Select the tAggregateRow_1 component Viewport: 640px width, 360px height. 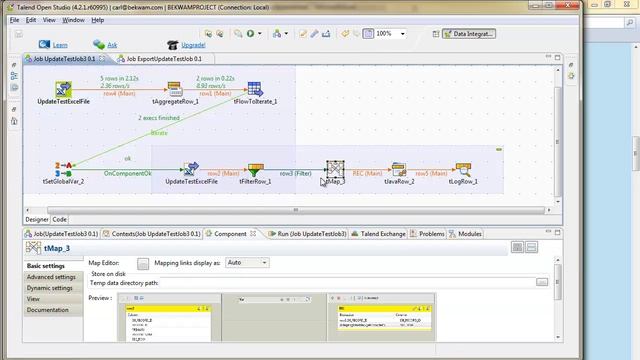click(175, 89)
